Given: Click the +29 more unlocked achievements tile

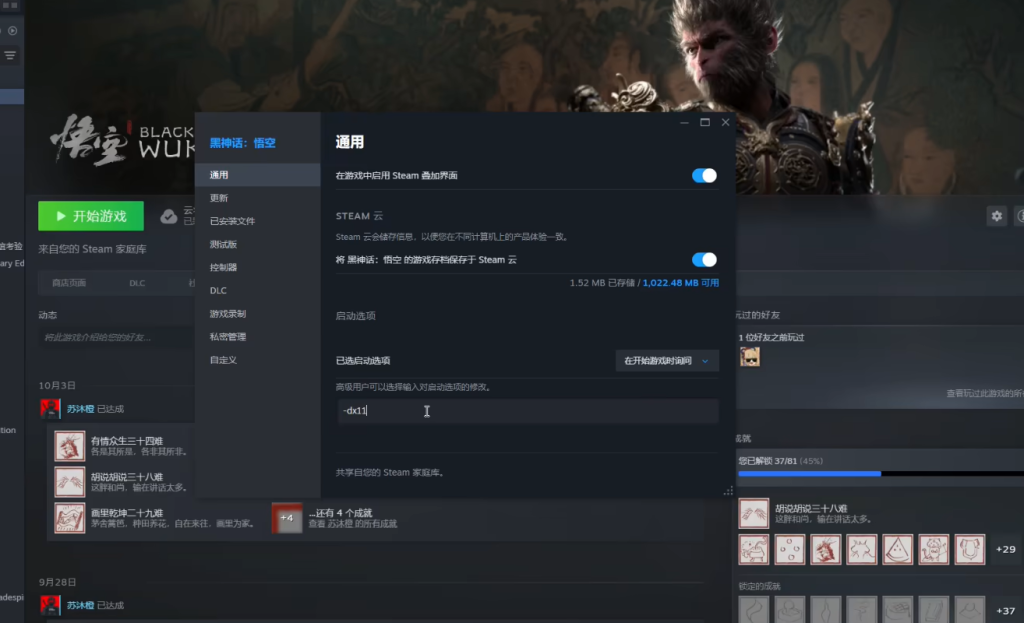Looking at the screenshot, I should tap(1005, 549).
